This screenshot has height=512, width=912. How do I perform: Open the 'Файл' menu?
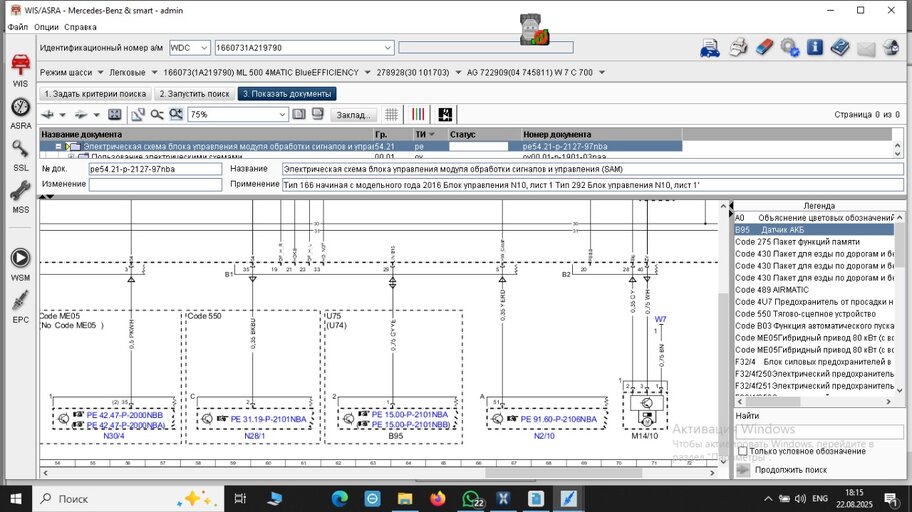[18, 27]
